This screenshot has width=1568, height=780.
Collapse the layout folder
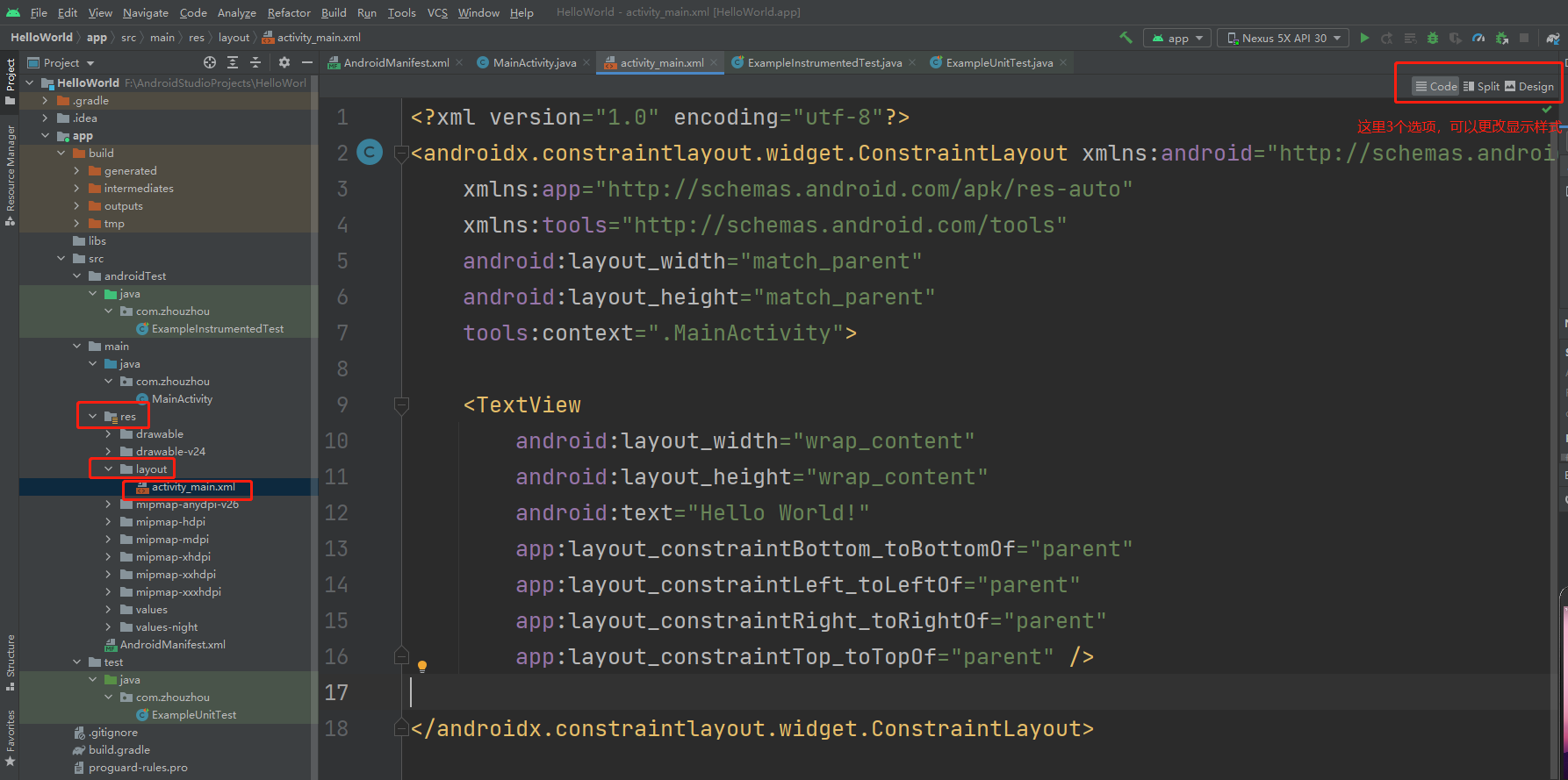click(108, 469)
